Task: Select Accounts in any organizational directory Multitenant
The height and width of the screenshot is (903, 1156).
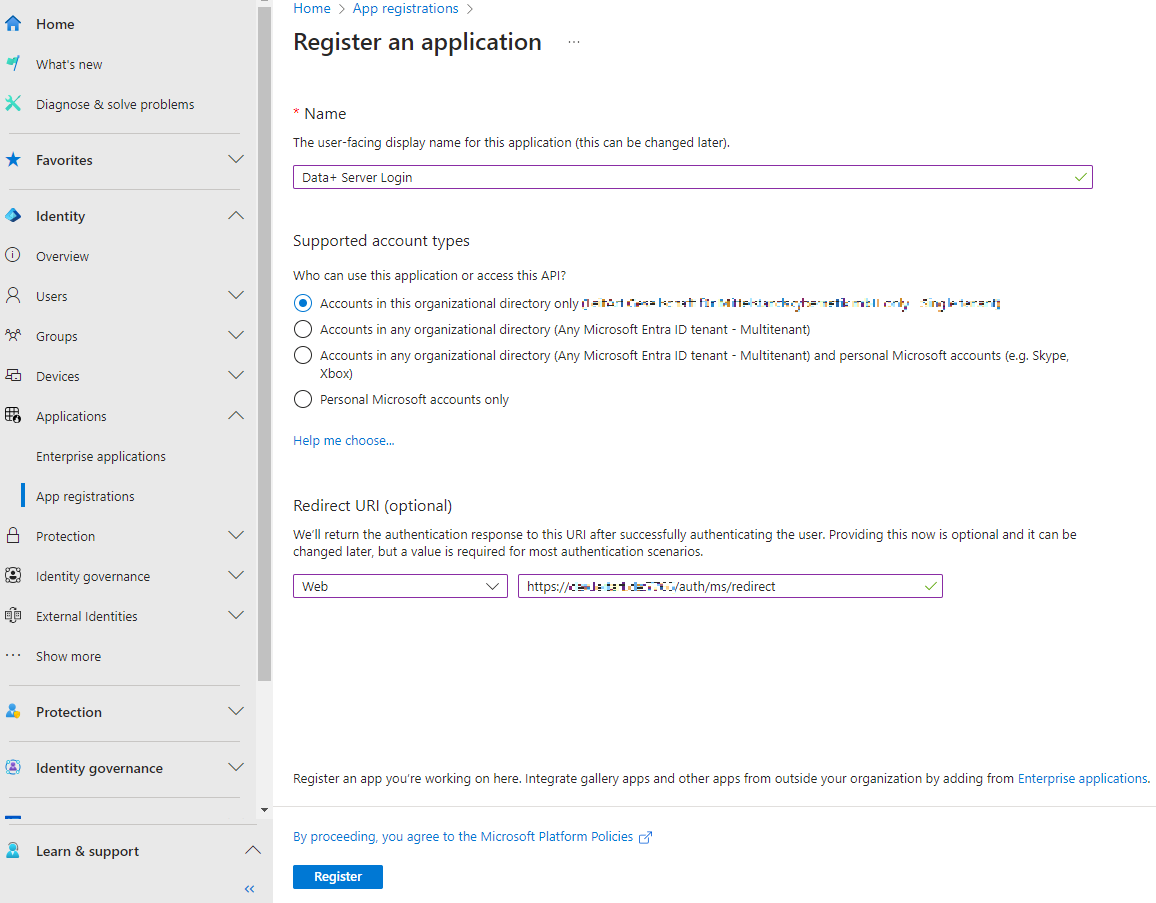Action: (x=303, y=329)
